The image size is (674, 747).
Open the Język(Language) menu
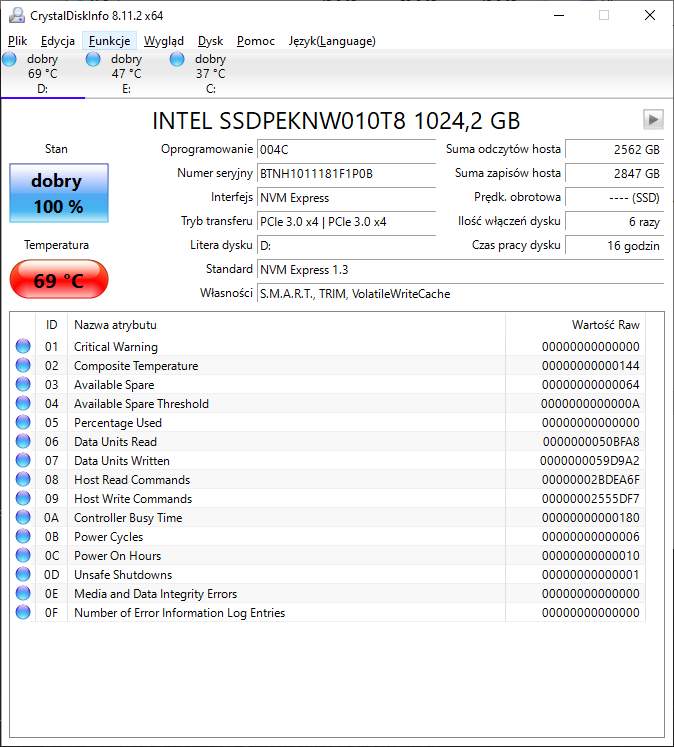click(332, 41)
